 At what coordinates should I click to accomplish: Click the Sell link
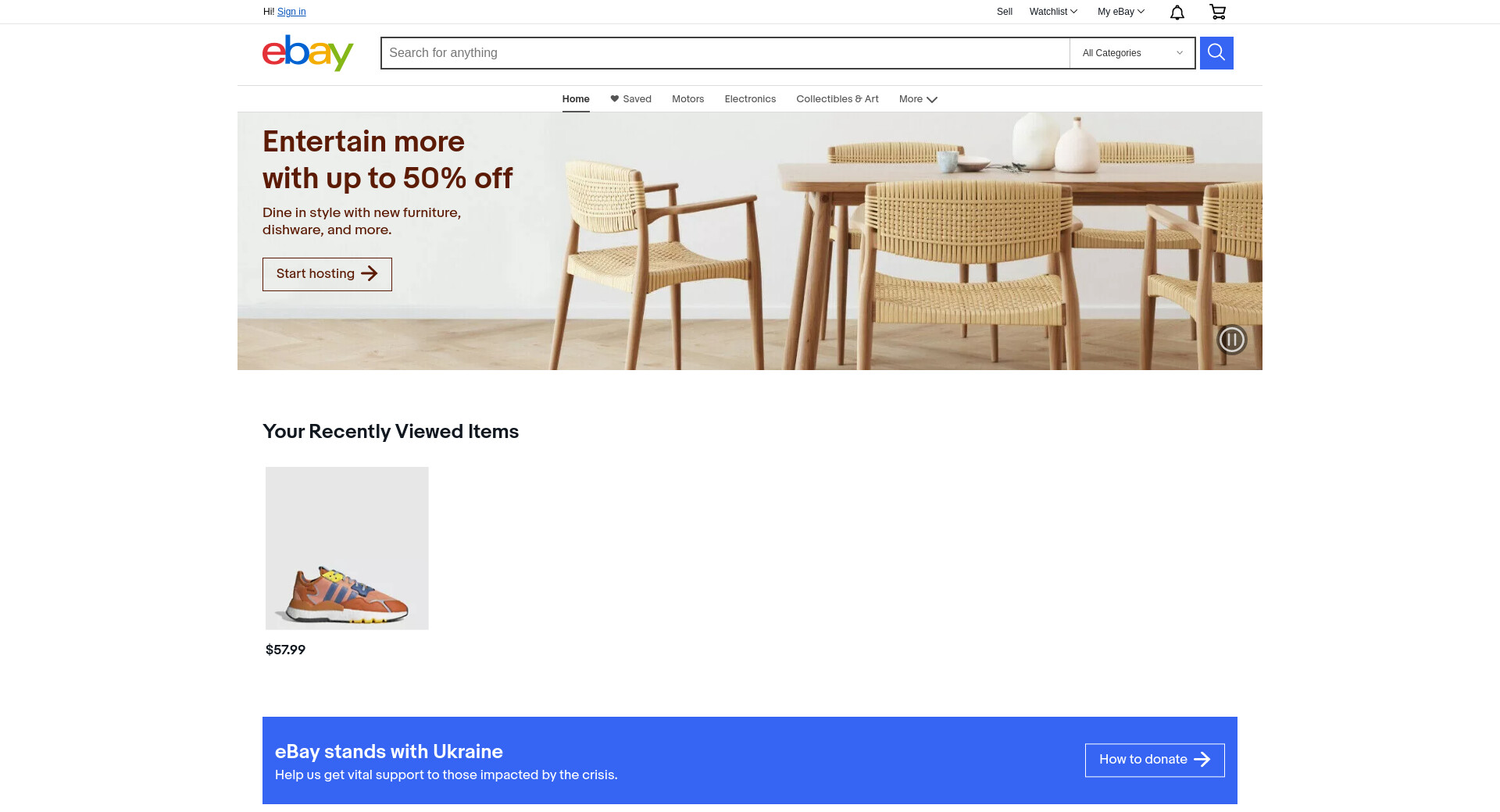[1005, 12]
